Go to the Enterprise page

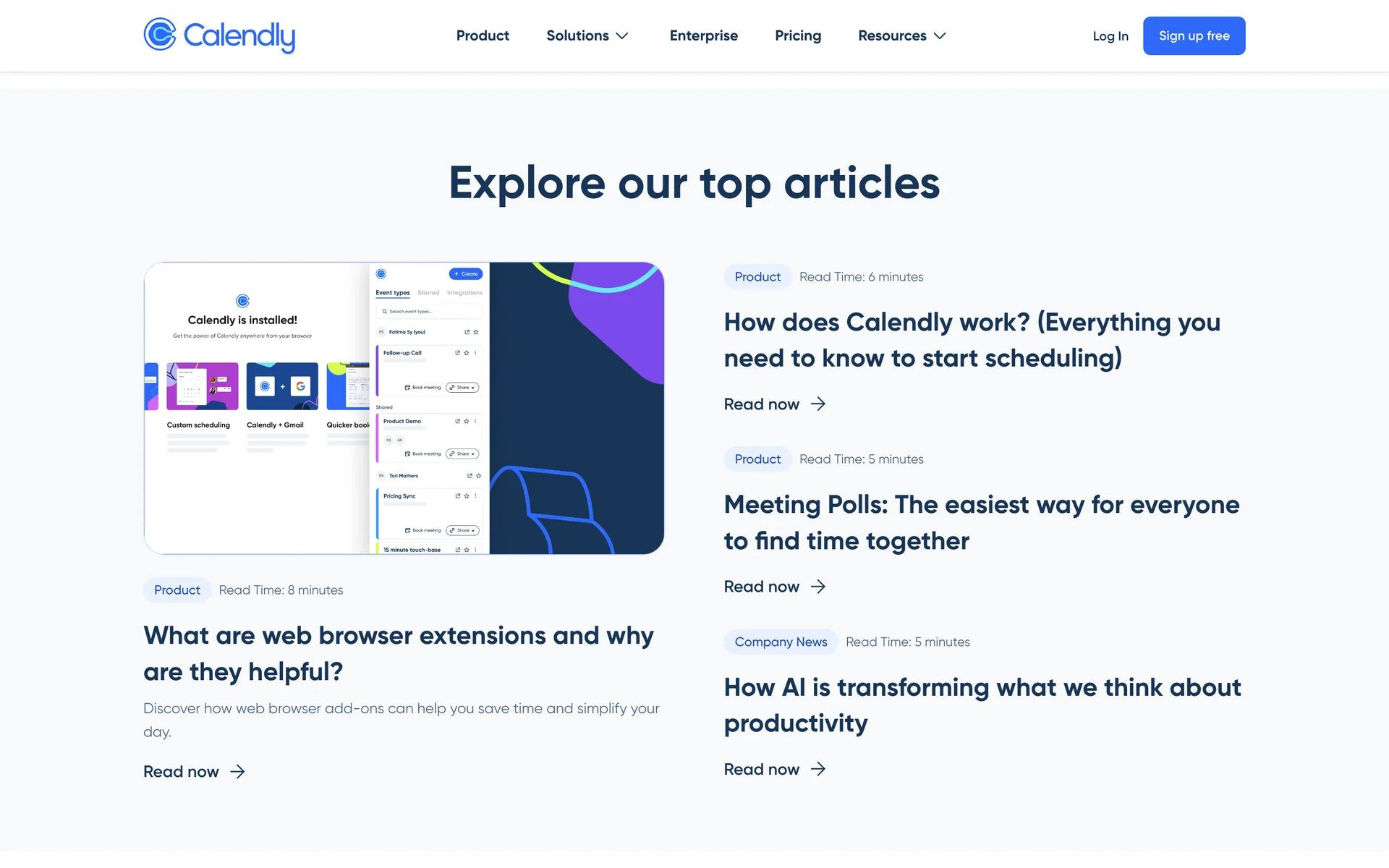tap(703, 35)
